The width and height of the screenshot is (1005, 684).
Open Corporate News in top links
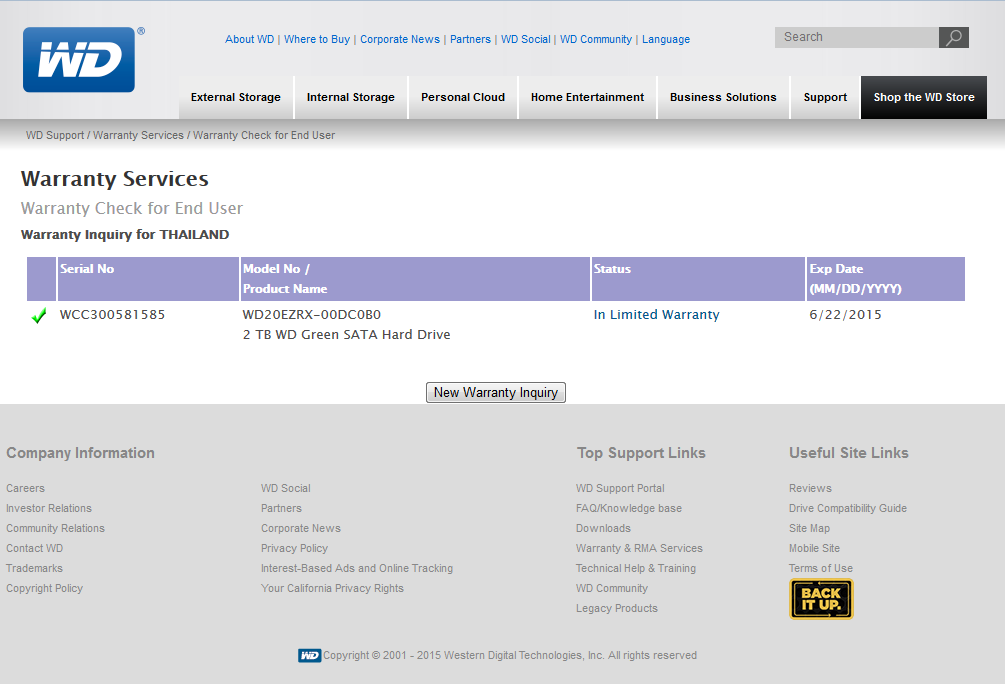tap(400, 39)
